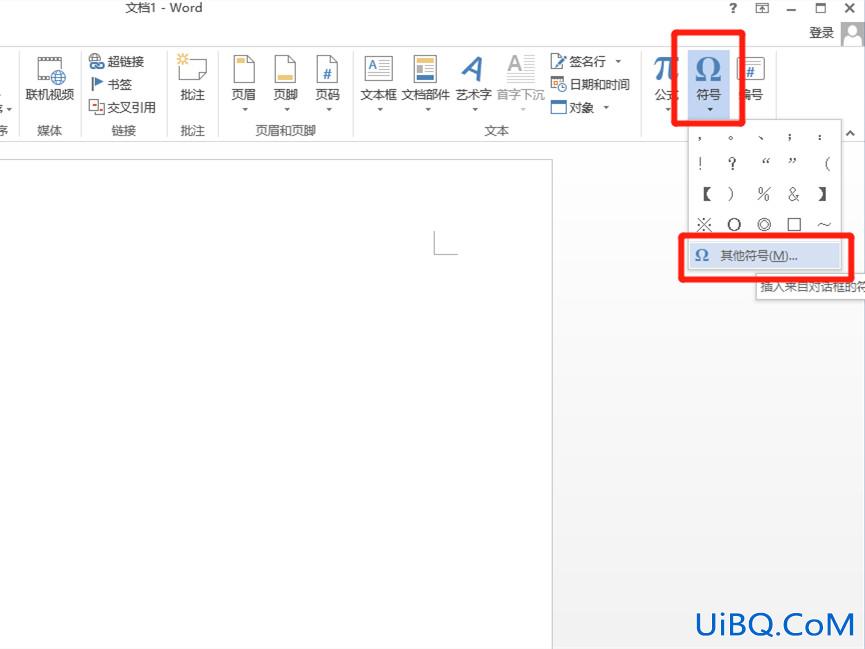
Task: Add a bookmark (书签)
Action: point(111,84)
